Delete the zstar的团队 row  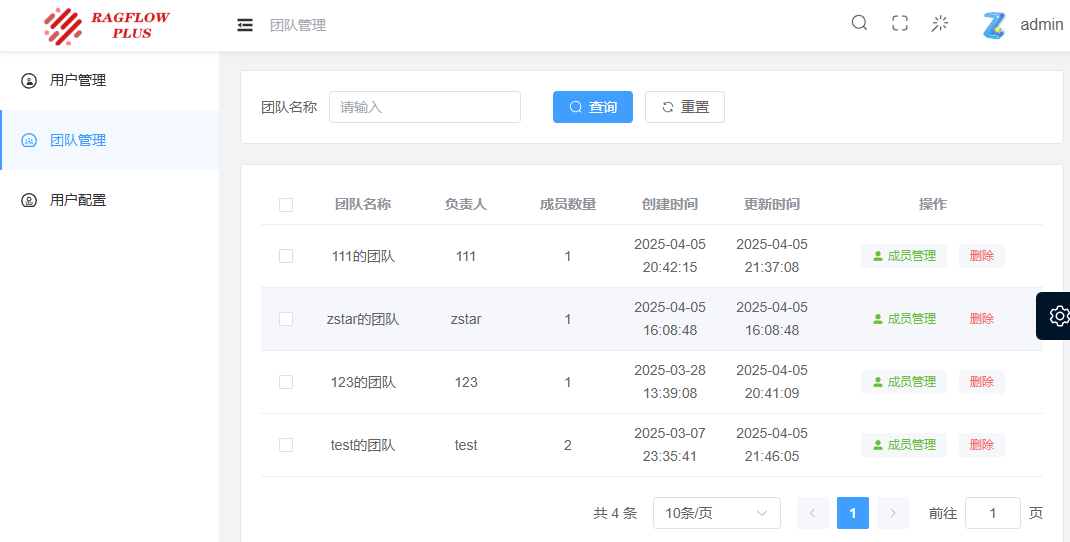(981, 319)
